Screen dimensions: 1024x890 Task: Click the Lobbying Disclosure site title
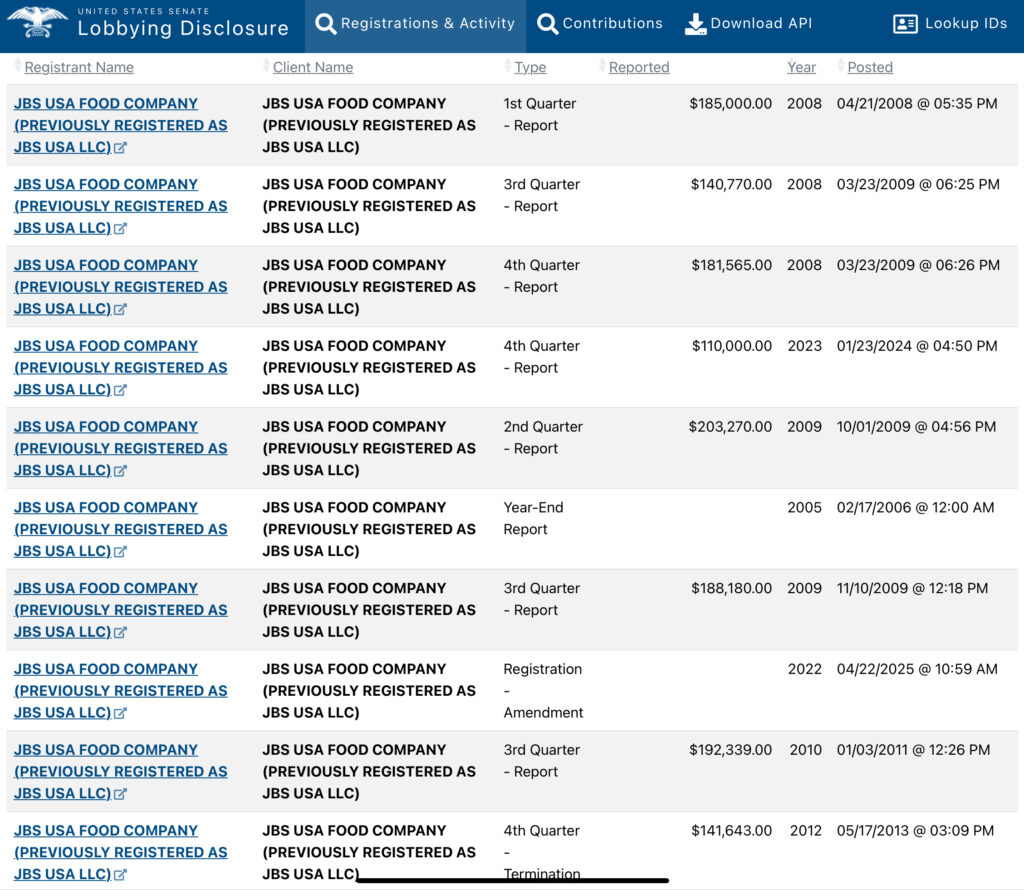point(183,29)
